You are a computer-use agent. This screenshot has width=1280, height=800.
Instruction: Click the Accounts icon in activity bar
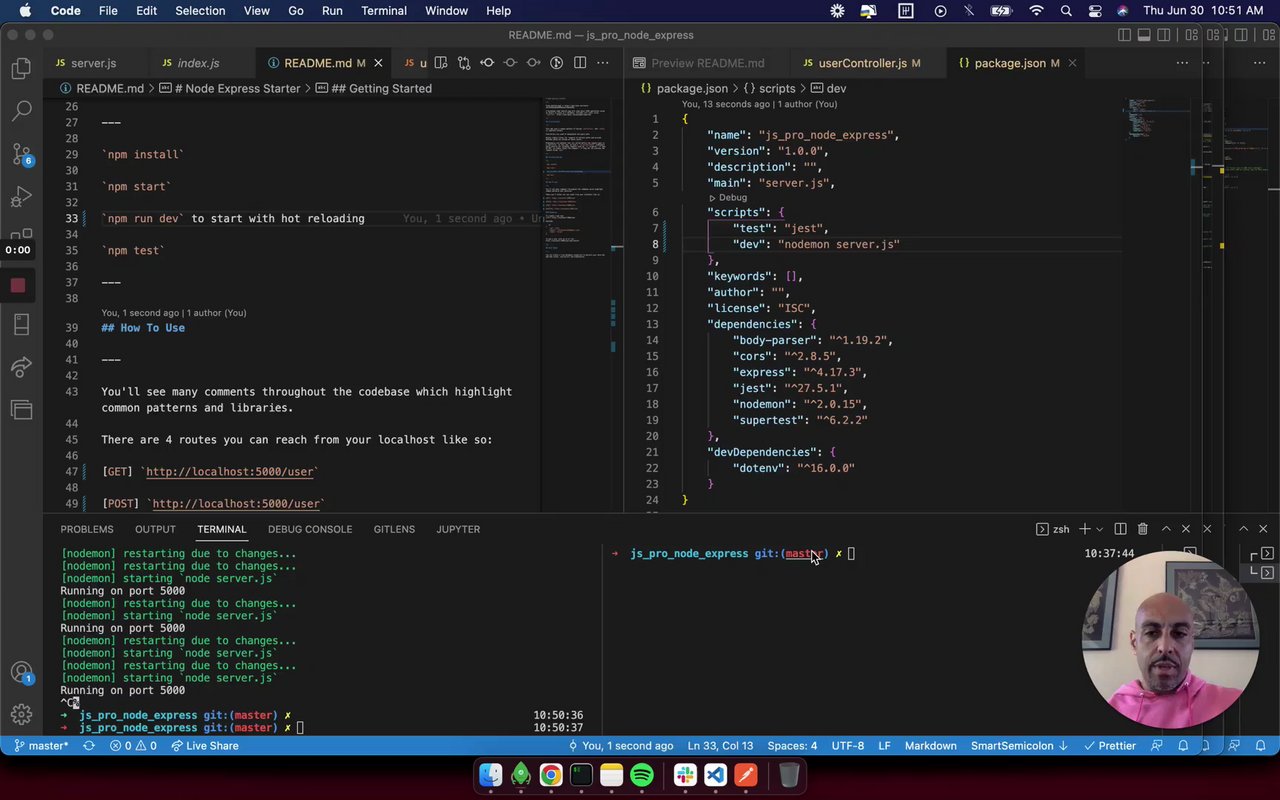(21, 672)
